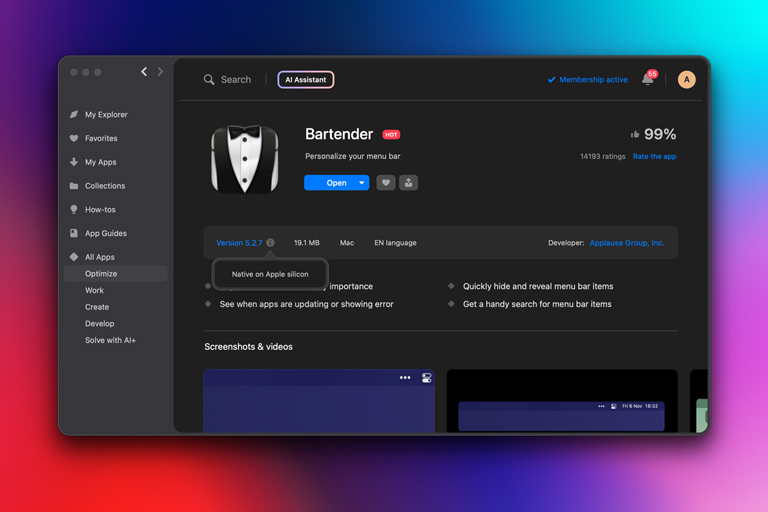
Task: Show Collections
Action: click(x=105, y=186)
